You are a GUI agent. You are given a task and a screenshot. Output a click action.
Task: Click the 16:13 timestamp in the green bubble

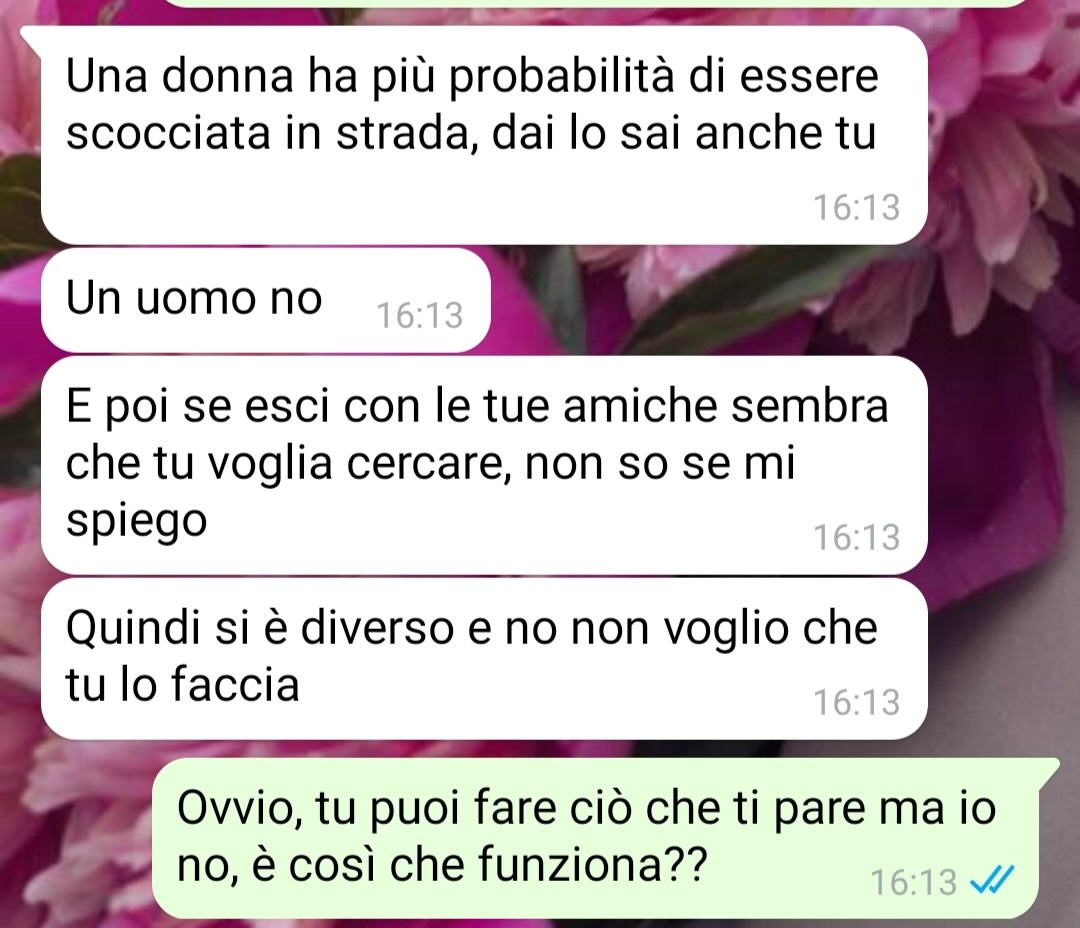pyautogui.click(x=913, y=882)
